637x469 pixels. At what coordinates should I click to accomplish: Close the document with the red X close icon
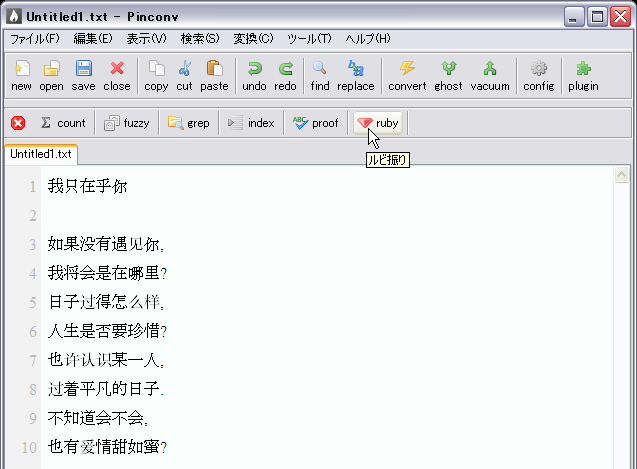[x=117, y=76]
